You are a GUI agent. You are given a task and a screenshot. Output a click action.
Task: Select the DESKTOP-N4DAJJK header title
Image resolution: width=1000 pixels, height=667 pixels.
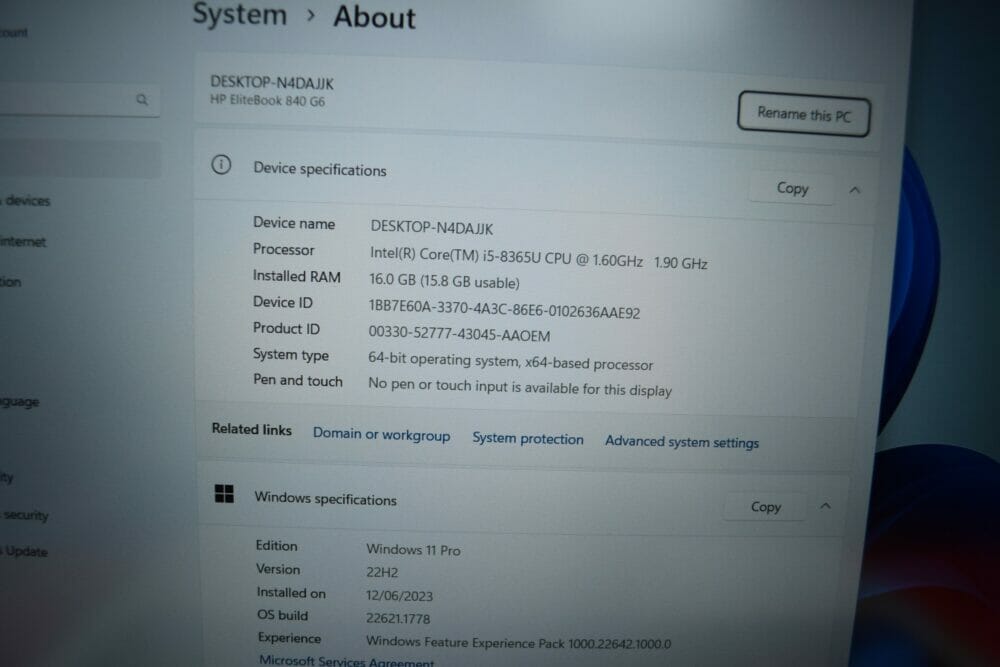(272, 83)
